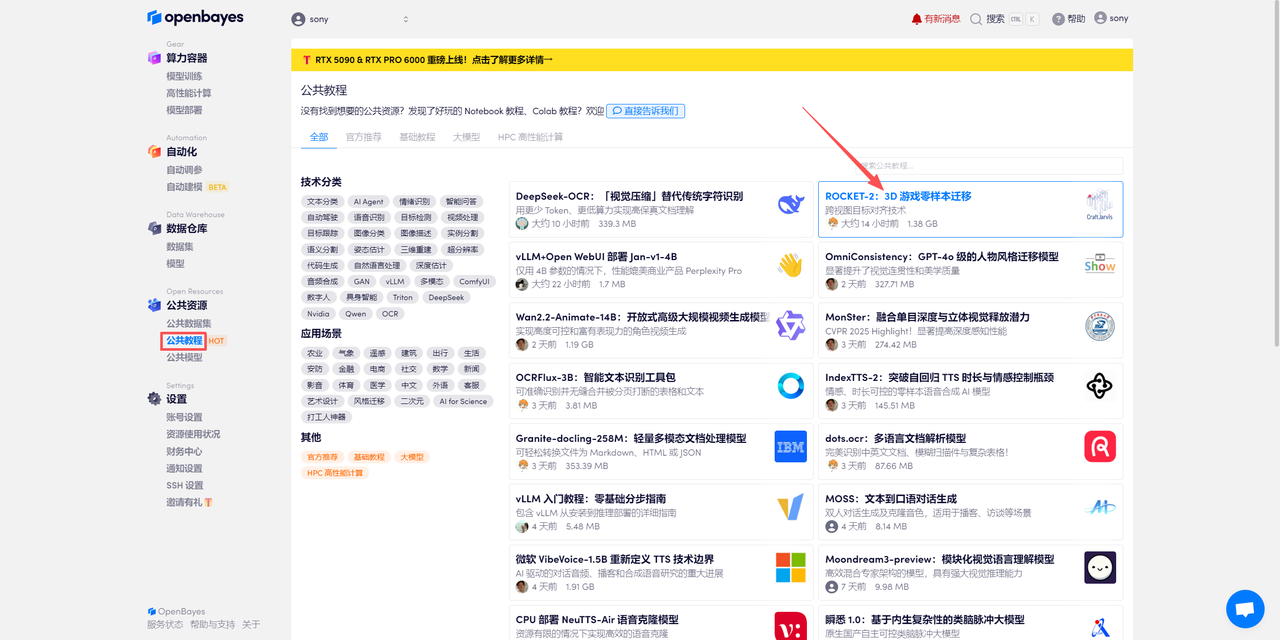
Task: Toggle the AI Agent filter tag
Action: (368, 202)
